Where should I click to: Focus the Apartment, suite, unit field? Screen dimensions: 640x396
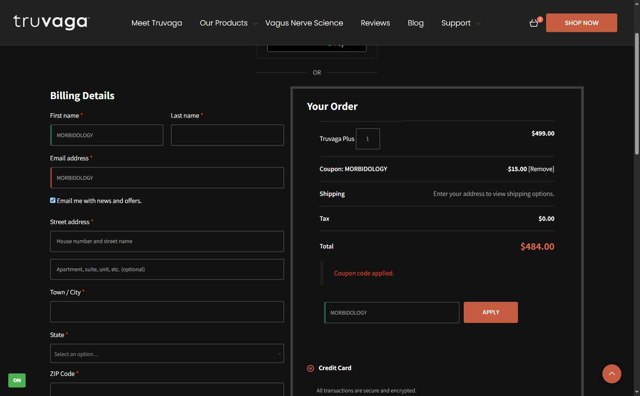pos(167,269)
